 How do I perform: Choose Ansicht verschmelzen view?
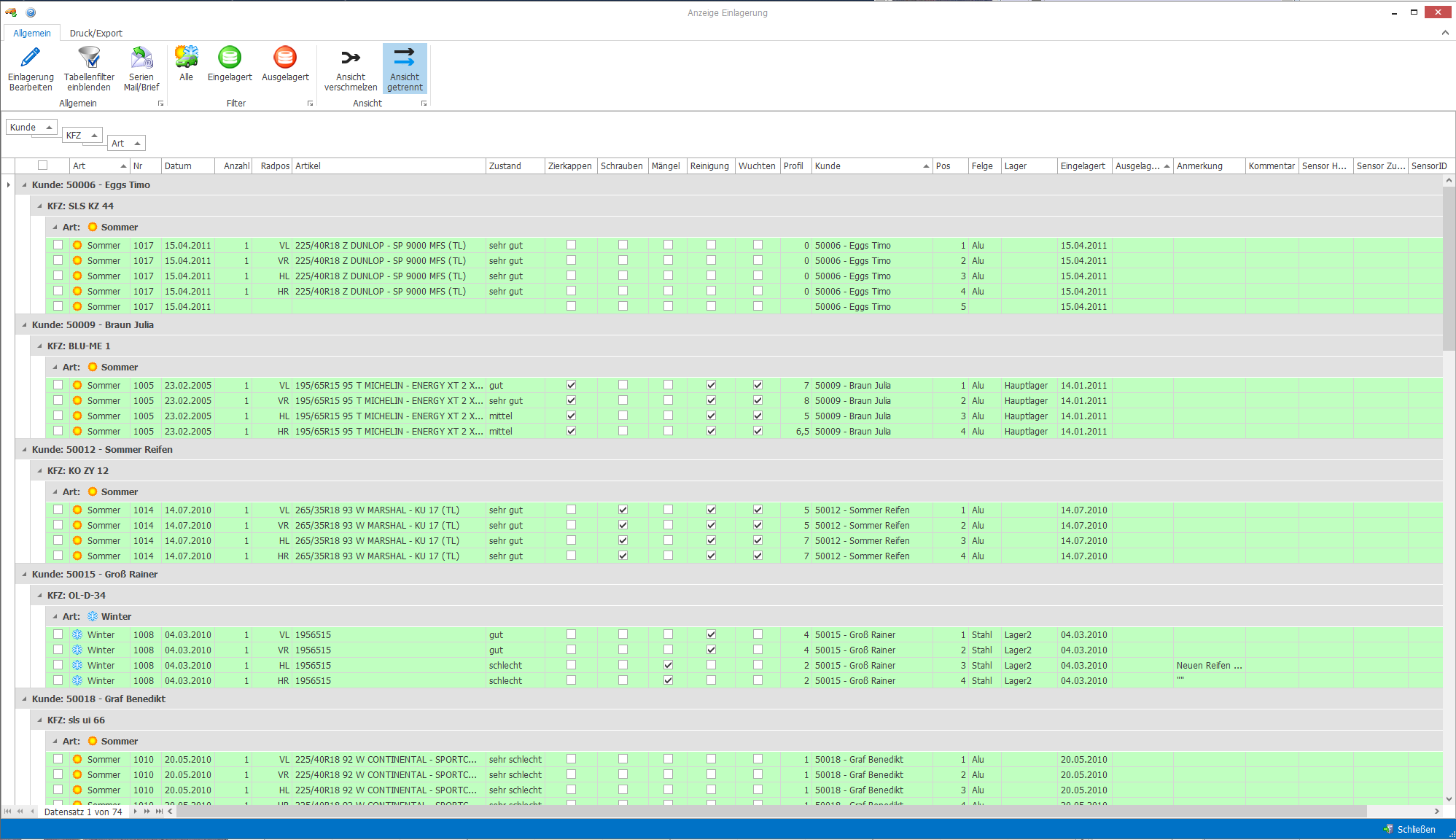351,69
